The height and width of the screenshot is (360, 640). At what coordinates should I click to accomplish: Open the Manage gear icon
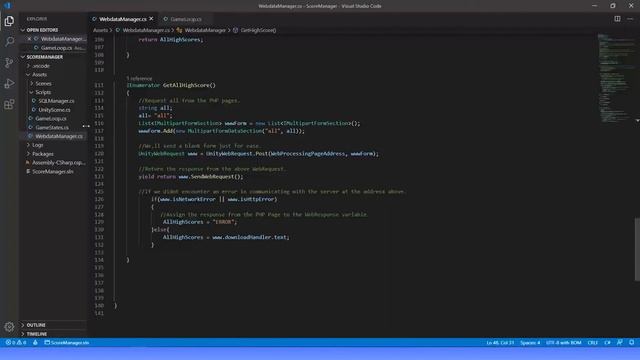[x=9, y=327]
